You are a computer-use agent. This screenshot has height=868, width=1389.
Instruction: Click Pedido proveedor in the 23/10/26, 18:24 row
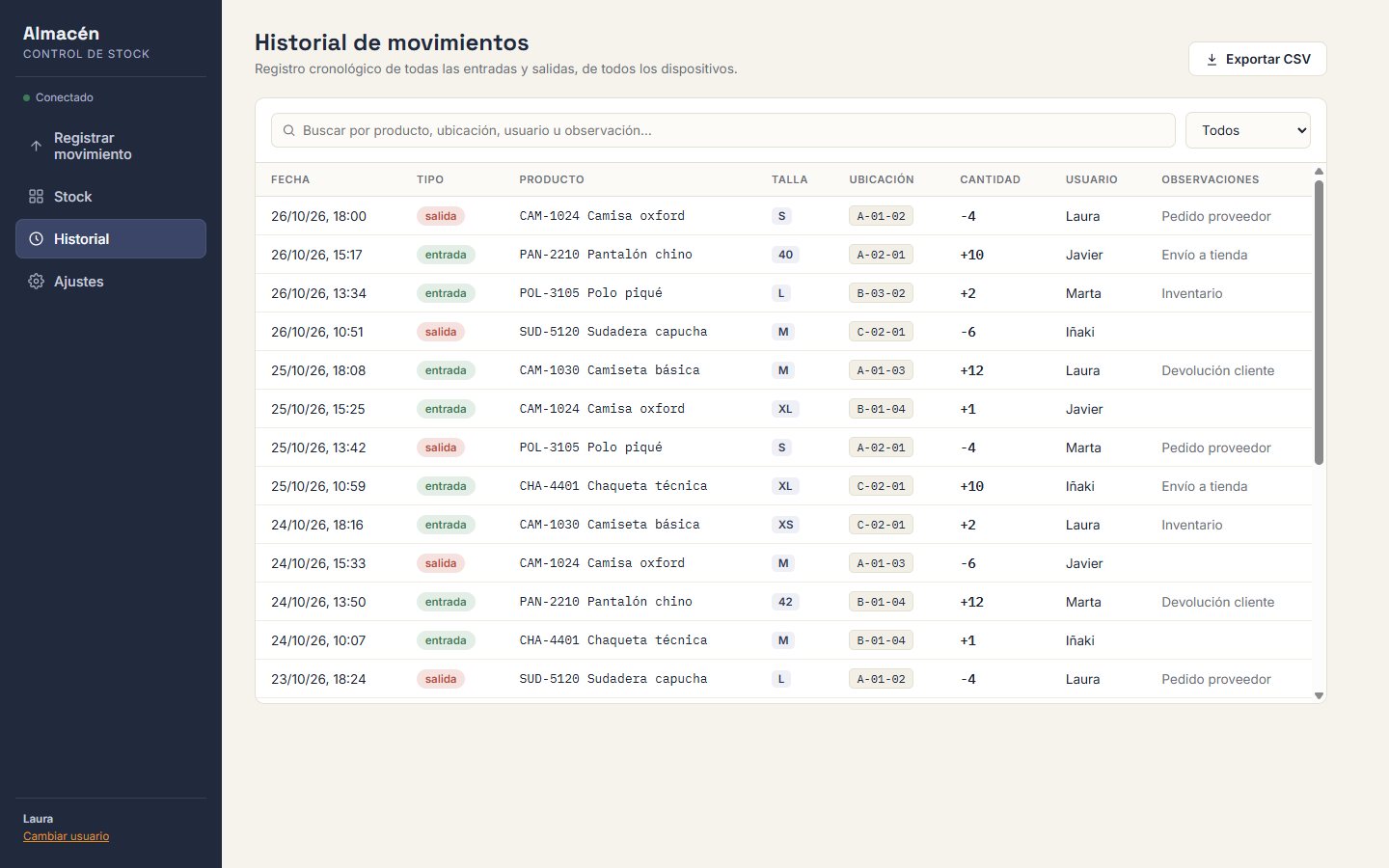pyautogui.click(x=1216, y=679)
